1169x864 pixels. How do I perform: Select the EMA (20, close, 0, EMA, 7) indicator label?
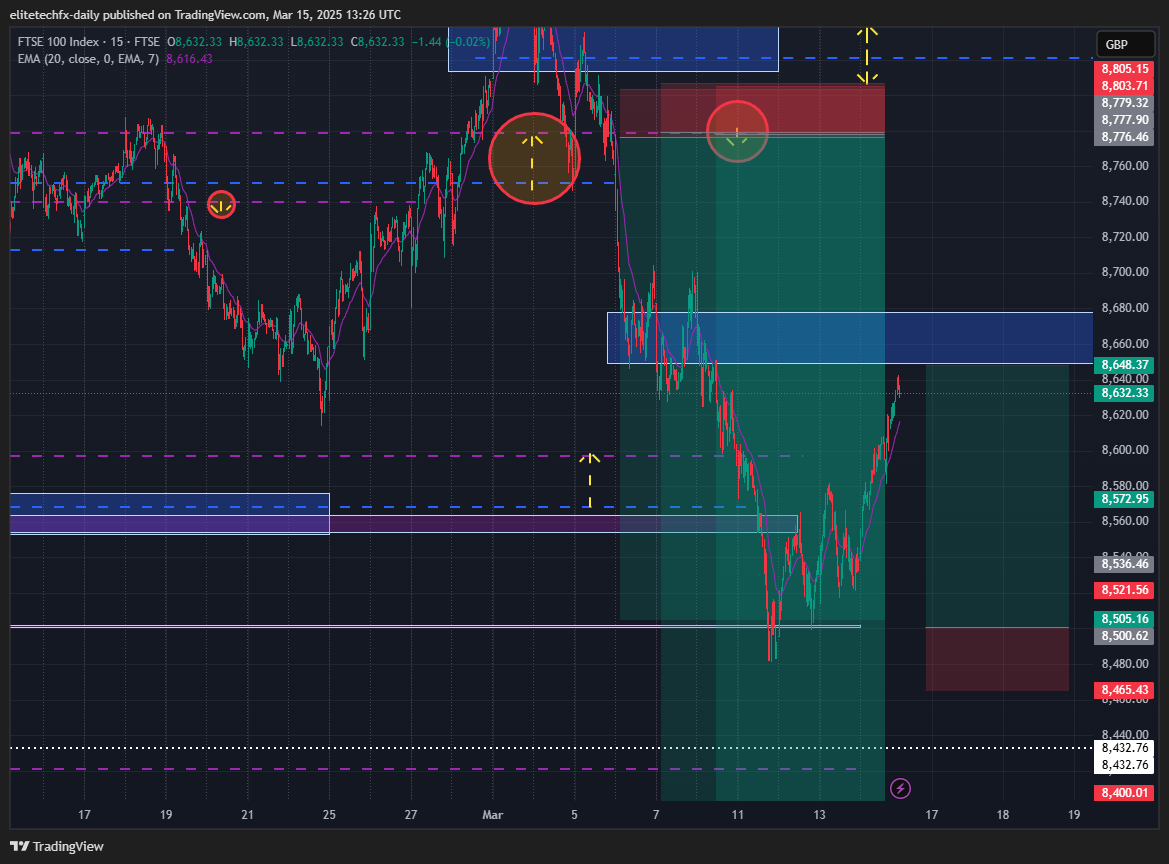88,59
